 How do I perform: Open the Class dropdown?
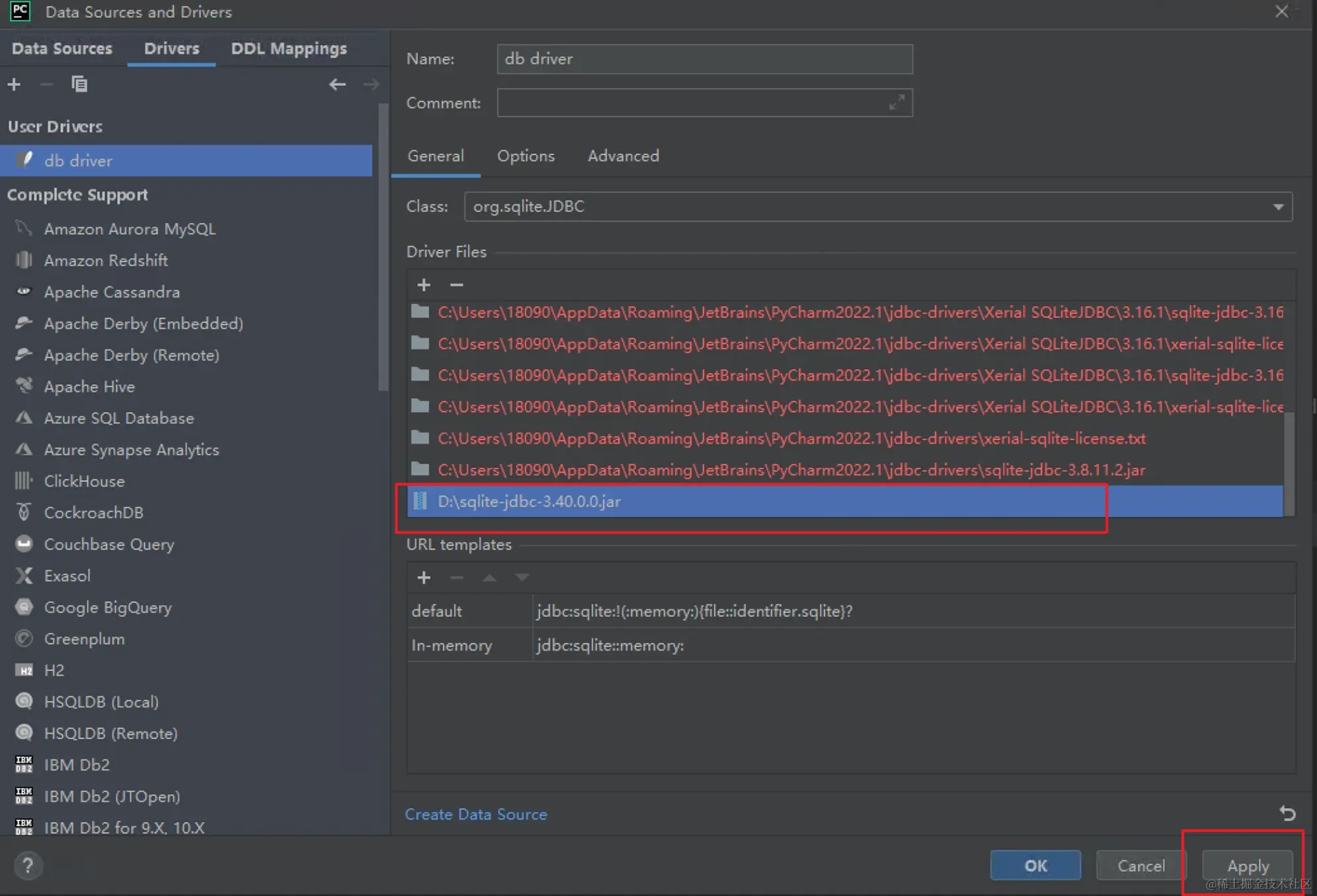click(x=878, y=207)
